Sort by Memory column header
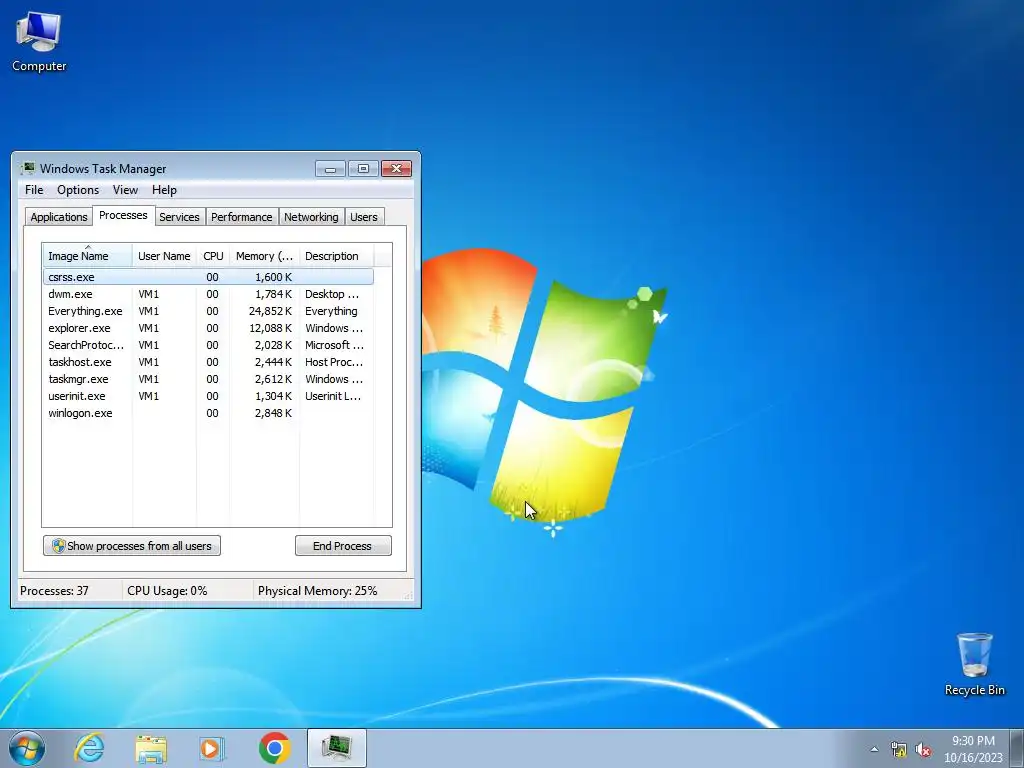This screenshot has height=768, width=1024. (x=264, y=255)
